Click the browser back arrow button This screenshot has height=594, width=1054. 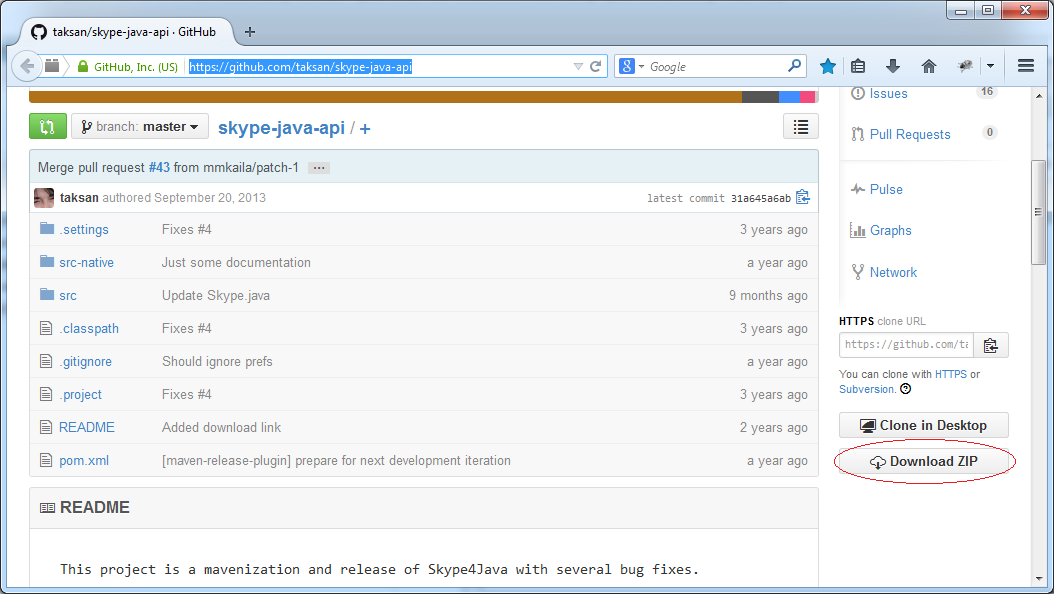26,66
